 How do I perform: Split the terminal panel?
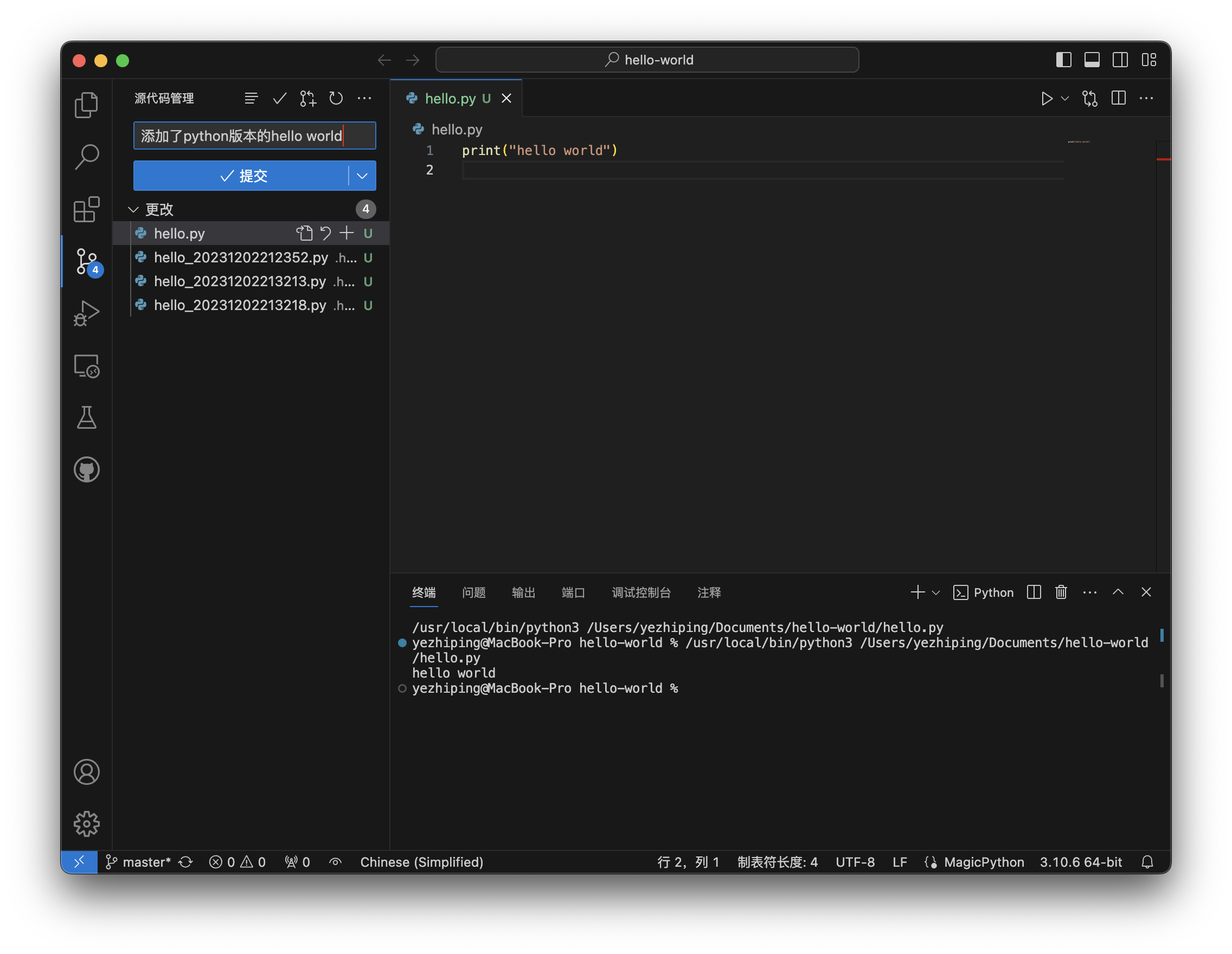(x=1034, y=592)
